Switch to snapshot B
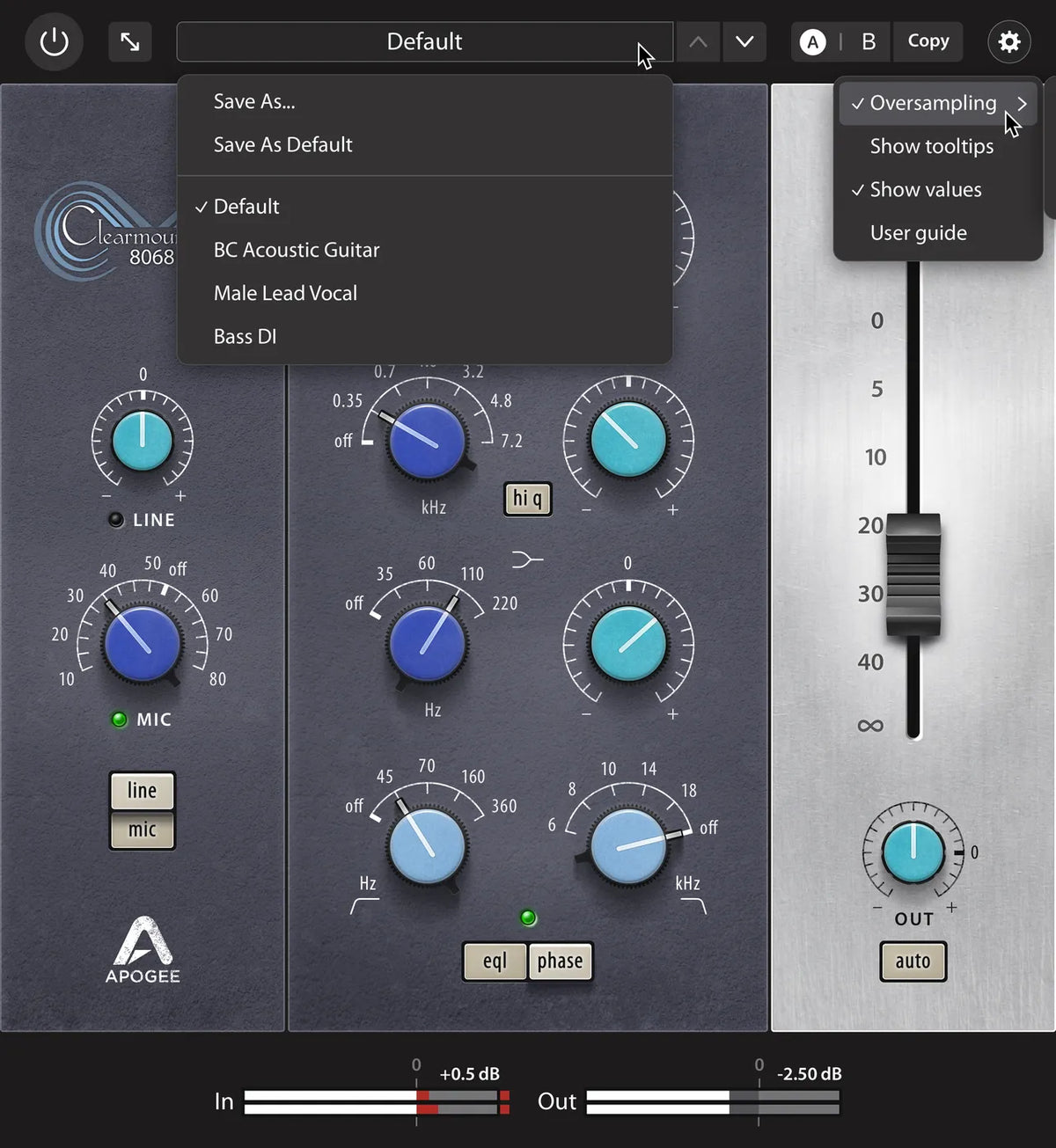This screenshot has width=1056, height=1148. pos(868,41)
